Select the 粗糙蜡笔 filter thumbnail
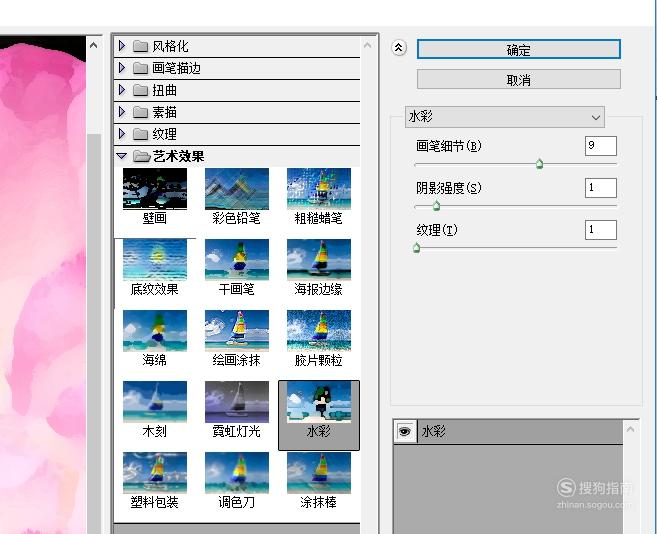657x534 pixels. point(319,189)
